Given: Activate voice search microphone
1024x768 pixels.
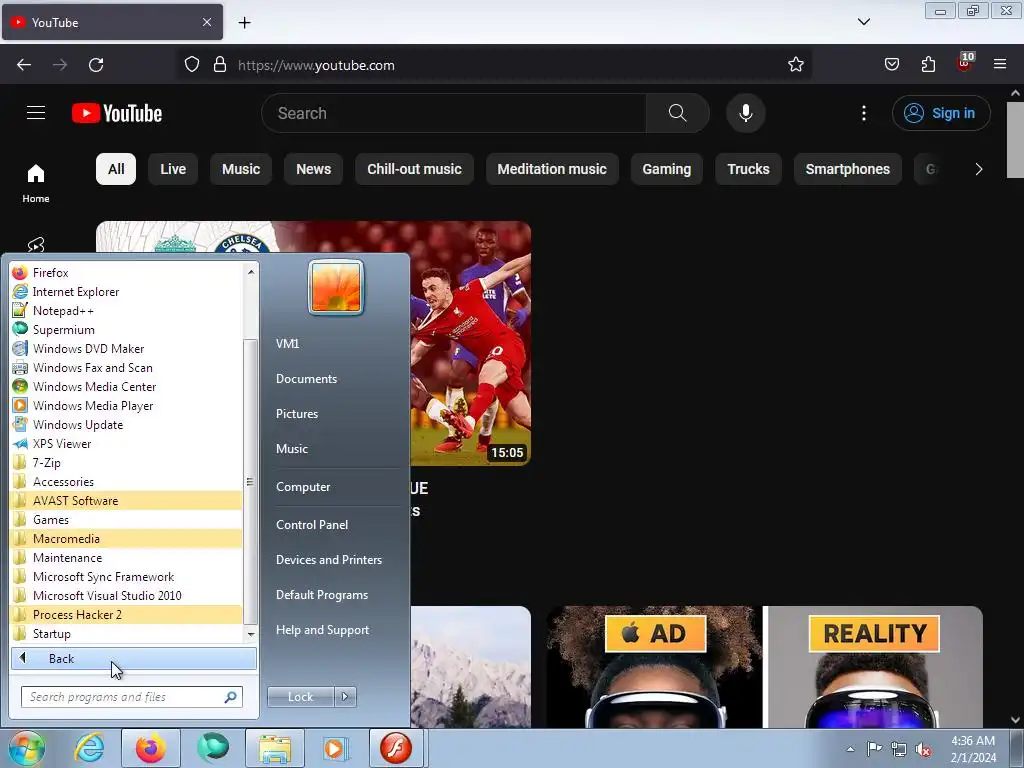Looking at the screenshot, I should coord(745,113).
